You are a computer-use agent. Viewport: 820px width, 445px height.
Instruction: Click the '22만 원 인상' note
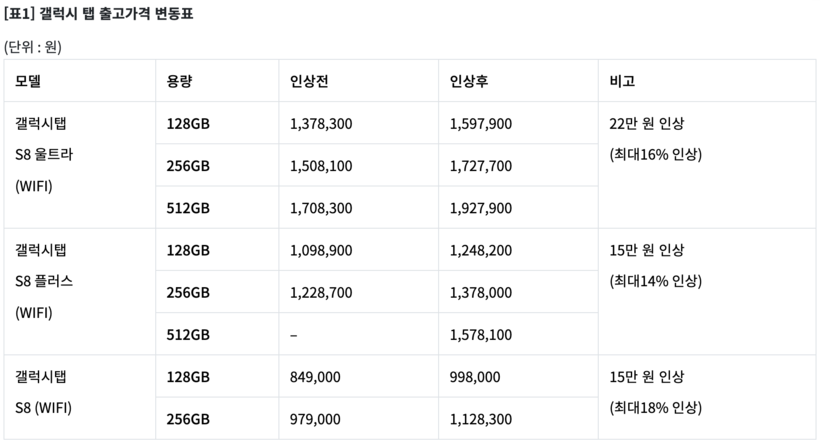647,124
